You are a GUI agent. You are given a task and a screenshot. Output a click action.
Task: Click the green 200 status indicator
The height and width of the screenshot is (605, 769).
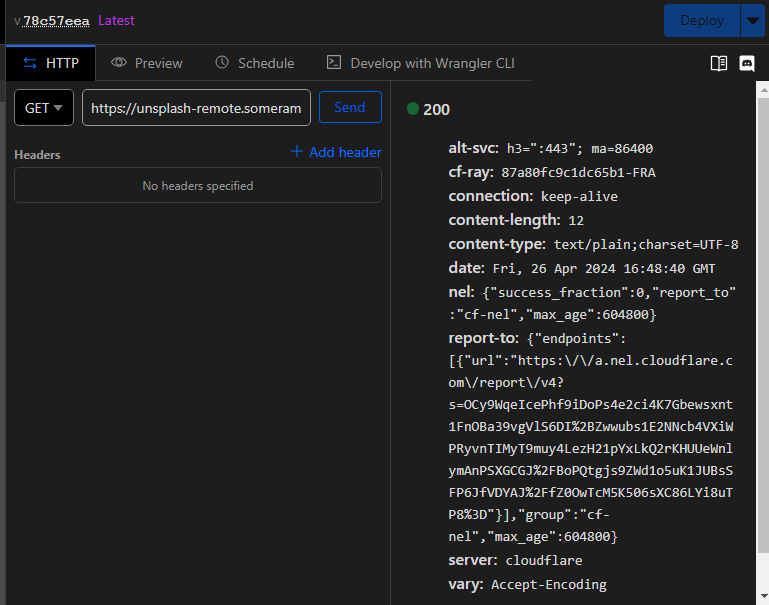coord(413,109)
